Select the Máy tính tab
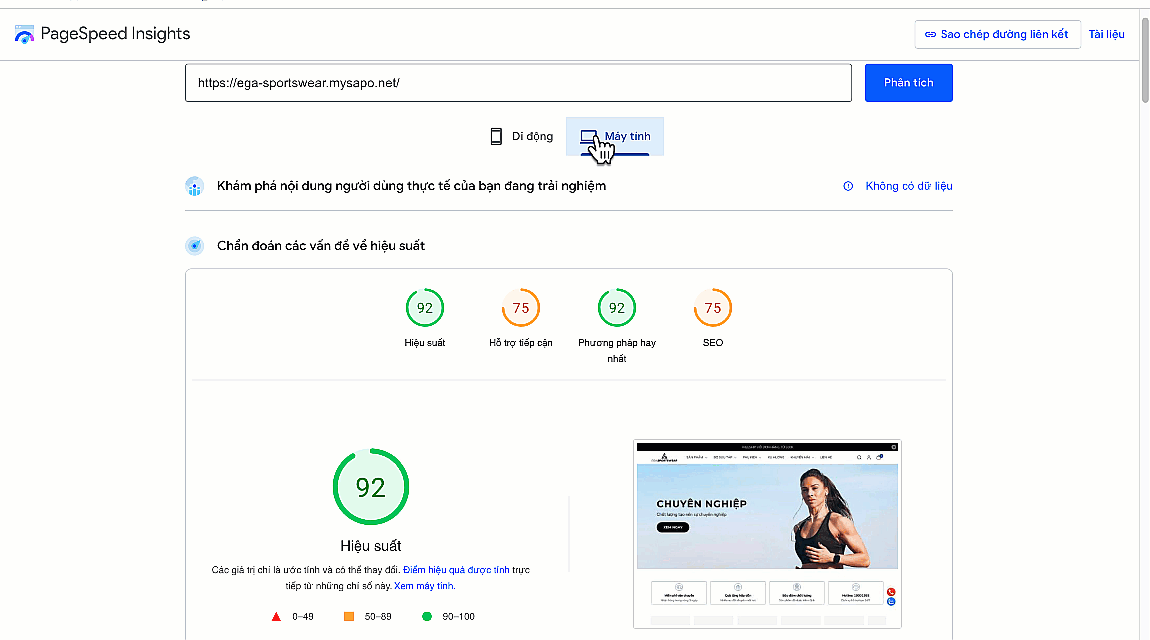 coord(615,137)
